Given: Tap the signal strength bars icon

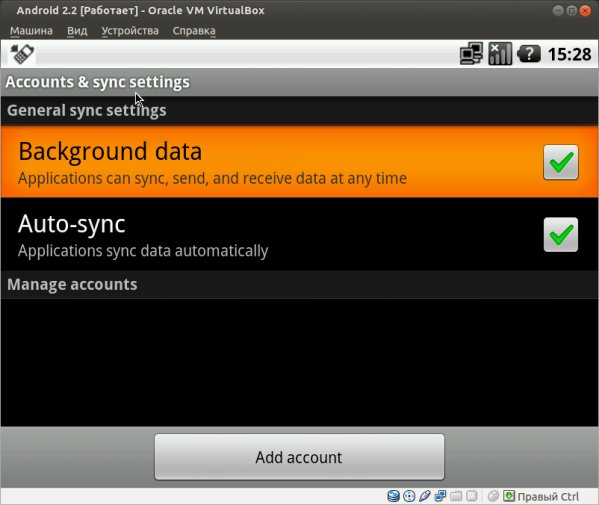Looking at the screenshot, I should coord(500,53).
